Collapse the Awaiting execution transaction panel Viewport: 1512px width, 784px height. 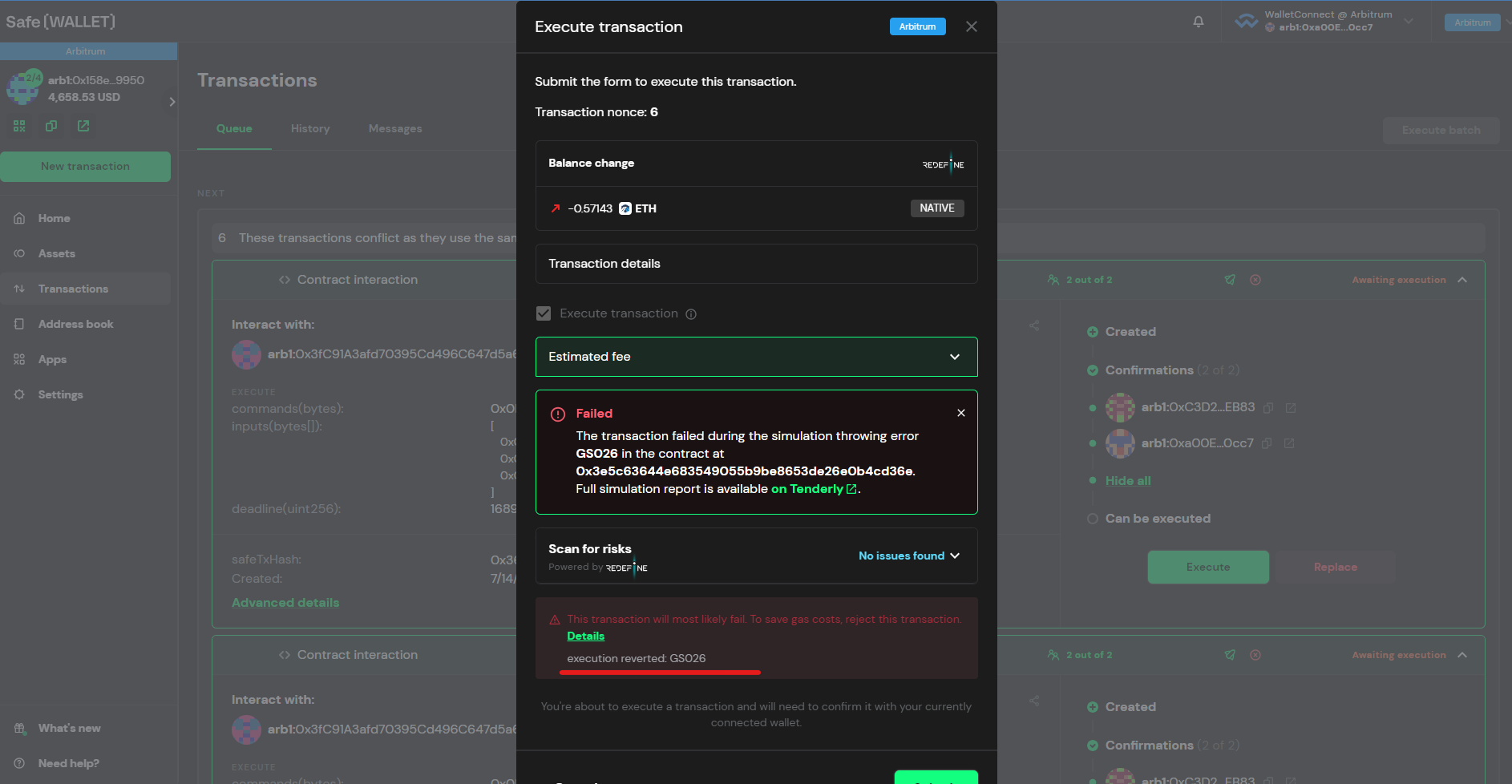pos(1462,280)
